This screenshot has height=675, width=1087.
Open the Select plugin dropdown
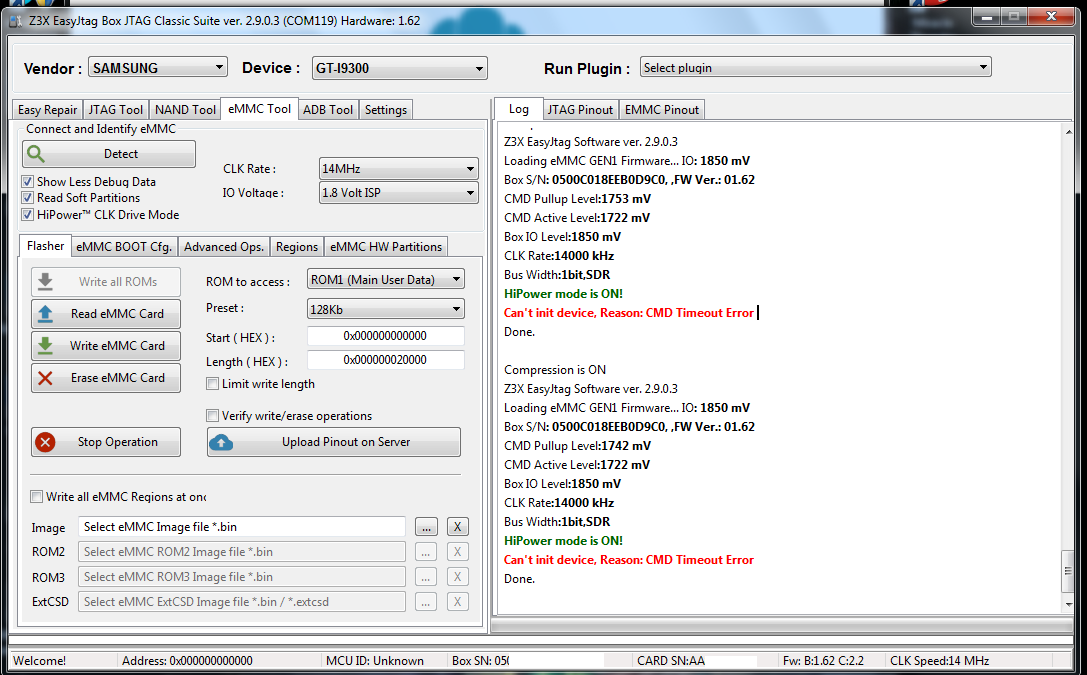[x=815, y=67]
